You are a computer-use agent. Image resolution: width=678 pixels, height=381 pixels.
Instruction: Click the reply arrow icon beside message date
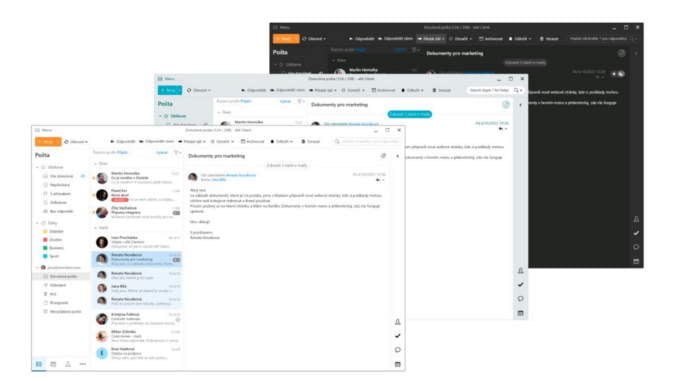(x=378, y=180)
